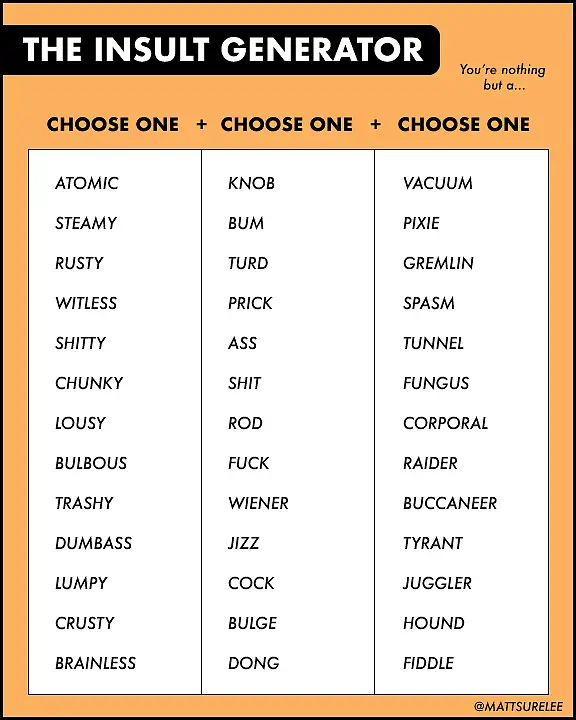Select CORPORAL from the third list

[446, 423]
